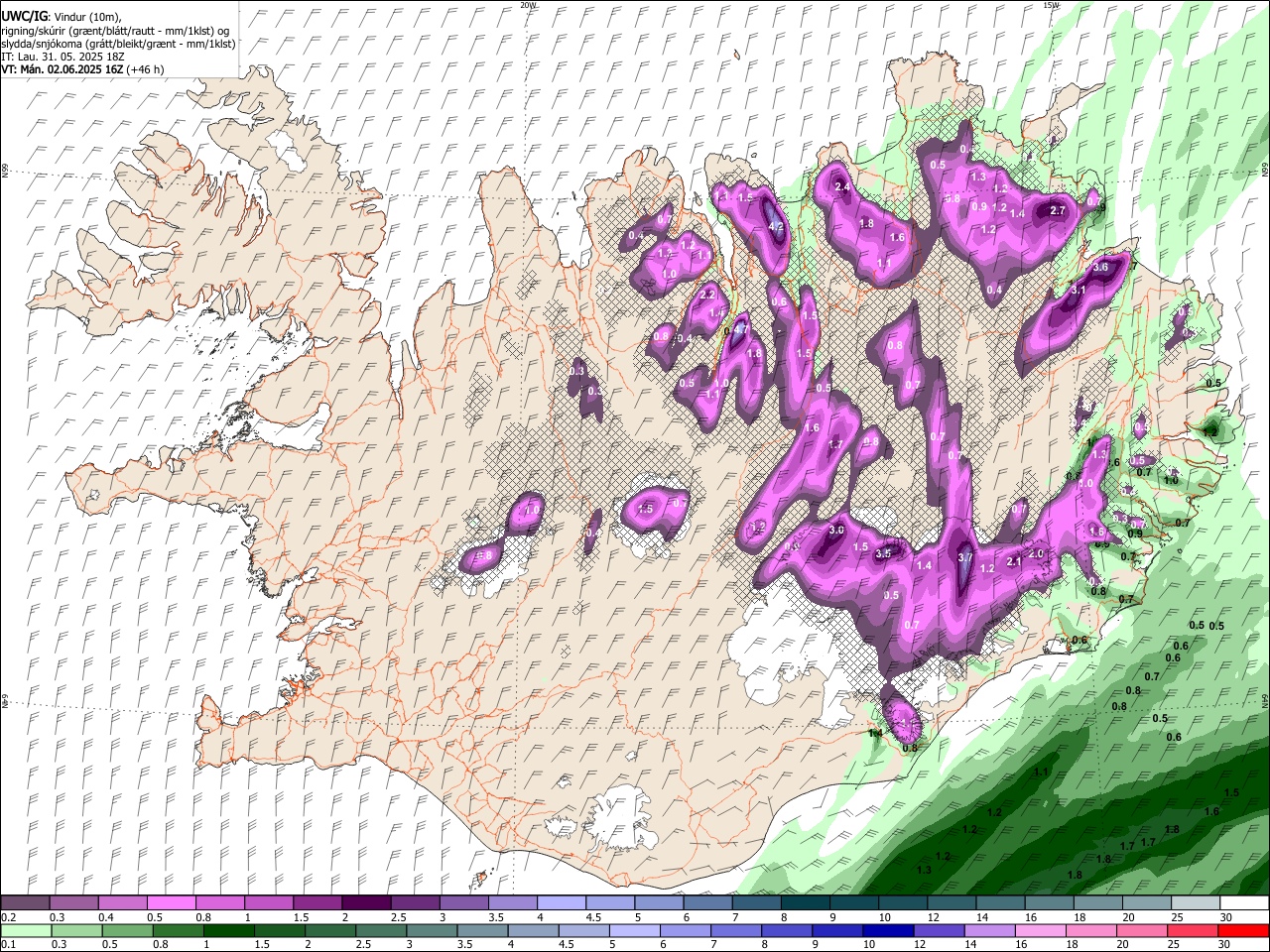
Task: Select the 'rigning/skúrir' legend description line
Action: click(x=116, y=31)
